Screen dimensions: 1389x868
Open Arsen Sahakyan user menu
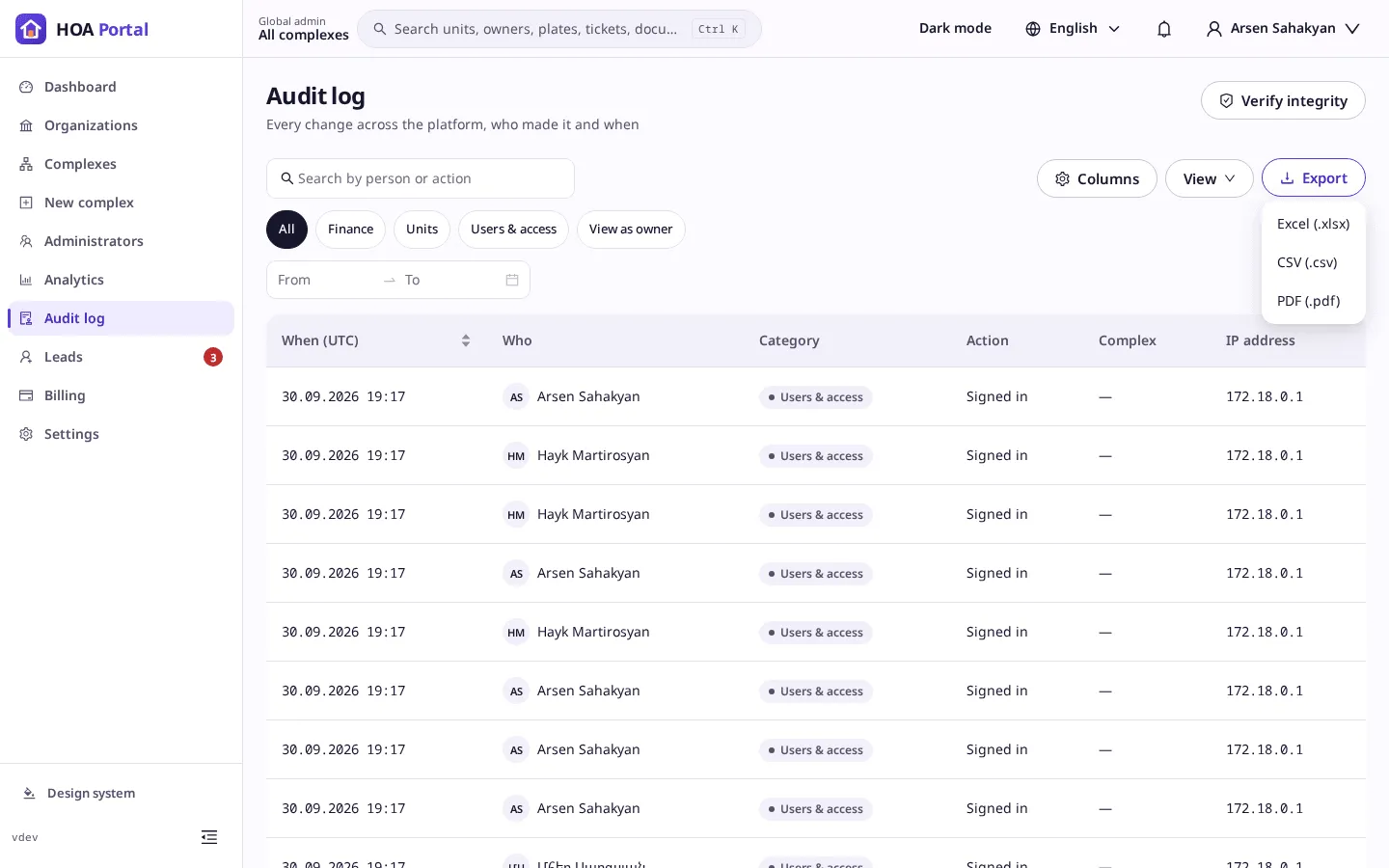(x=1283, y=28)
